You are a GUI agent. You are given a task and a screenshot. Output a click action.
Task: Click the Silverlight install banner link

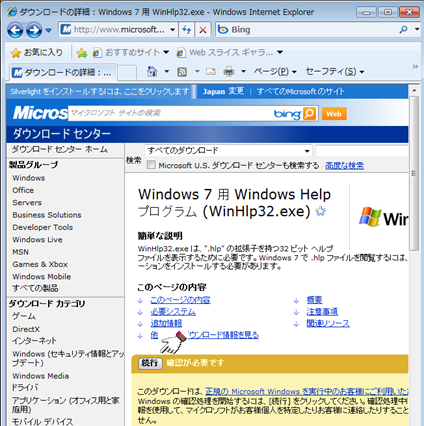100,91
